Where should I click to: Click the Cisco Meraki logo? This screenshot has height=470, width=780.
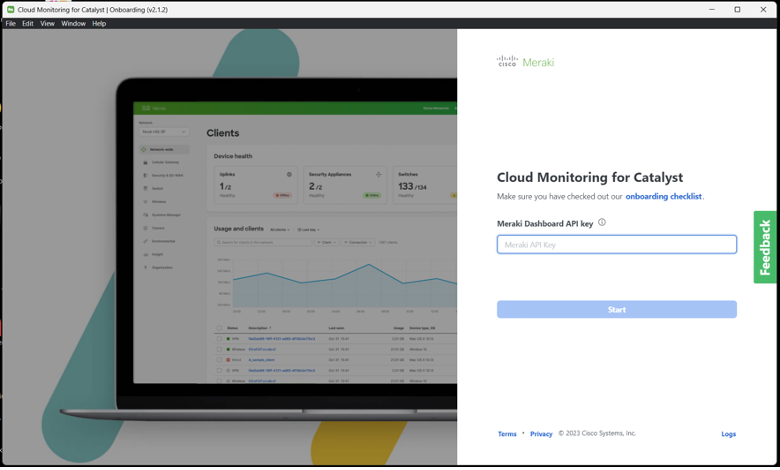525,62
